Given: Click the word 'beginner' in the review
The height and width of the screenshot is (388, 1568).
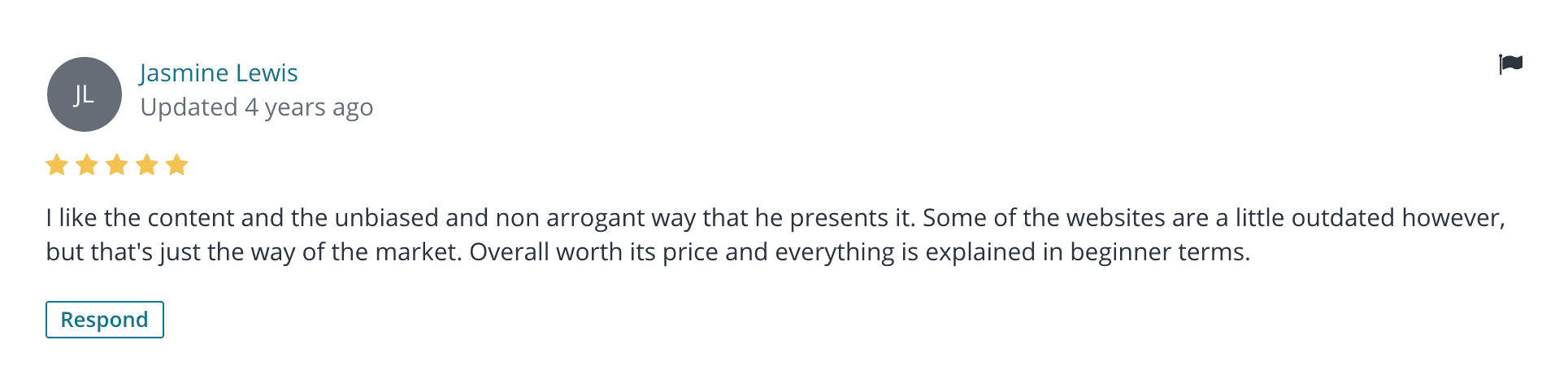Looking at the screenshot, I should (x=1121, y=252).
